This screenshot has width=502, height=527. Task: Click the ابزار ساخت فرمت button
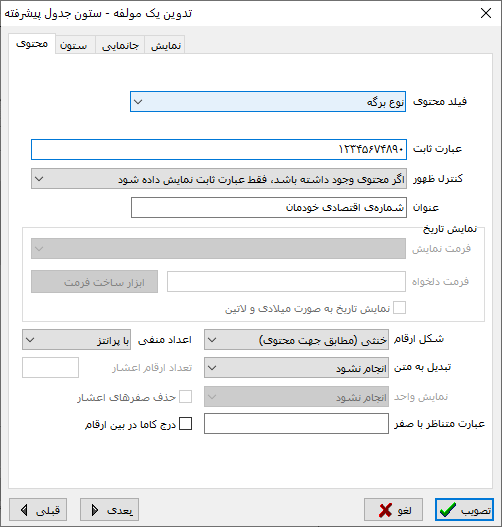point(94,282)
